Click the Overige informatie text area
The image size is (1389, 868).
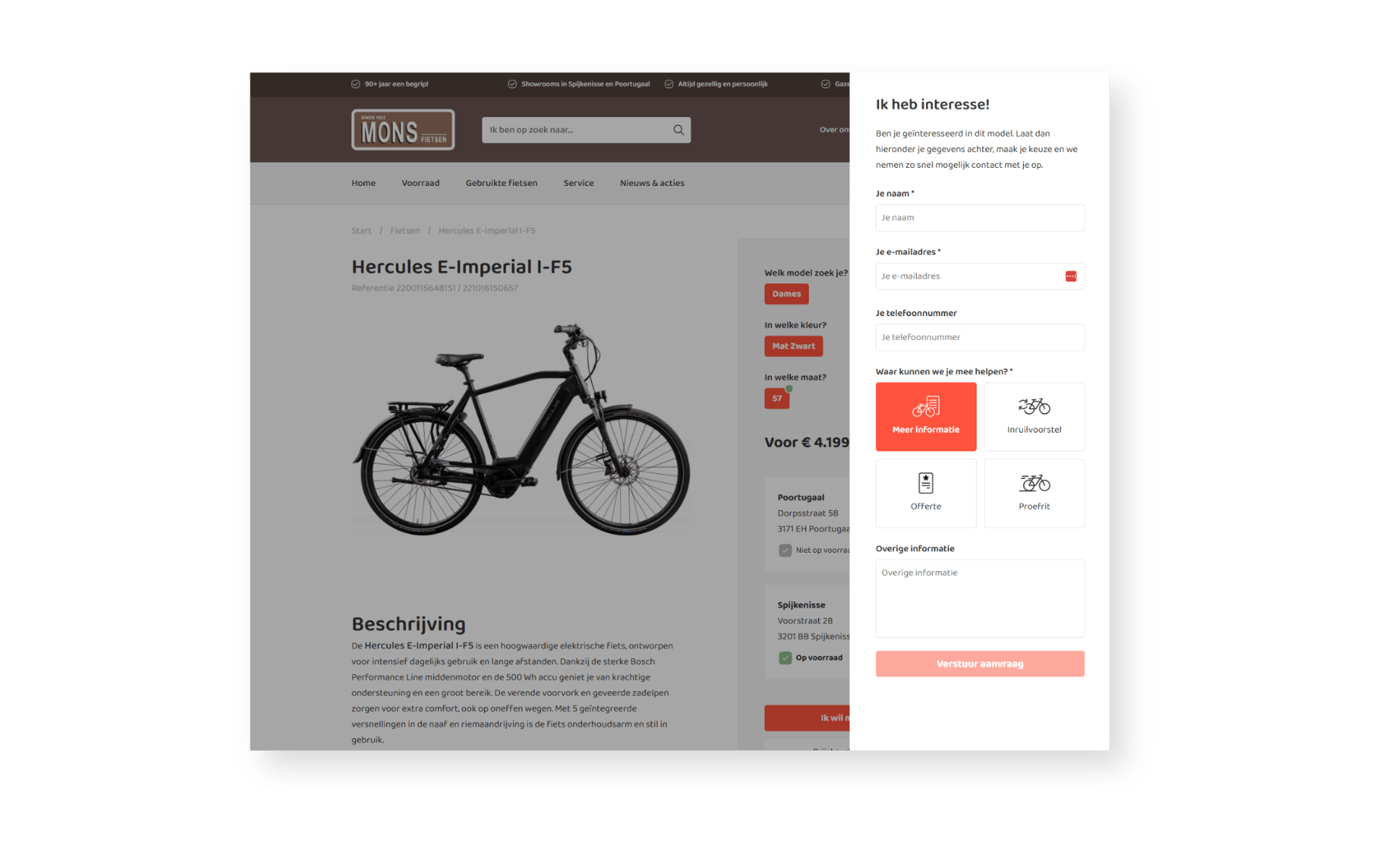[x=980, y=598]
